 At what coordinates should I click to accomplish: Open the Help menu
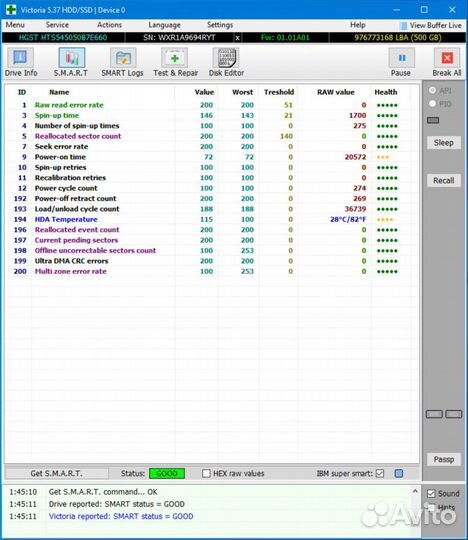[358, 25]
